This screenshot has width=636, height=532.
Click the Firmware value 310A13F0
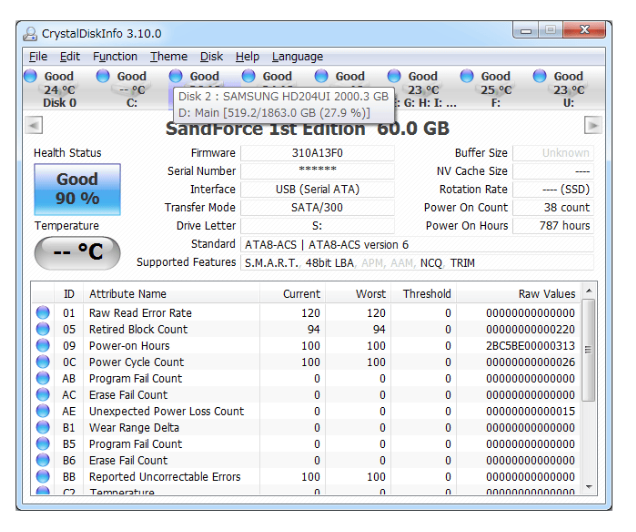317,153
